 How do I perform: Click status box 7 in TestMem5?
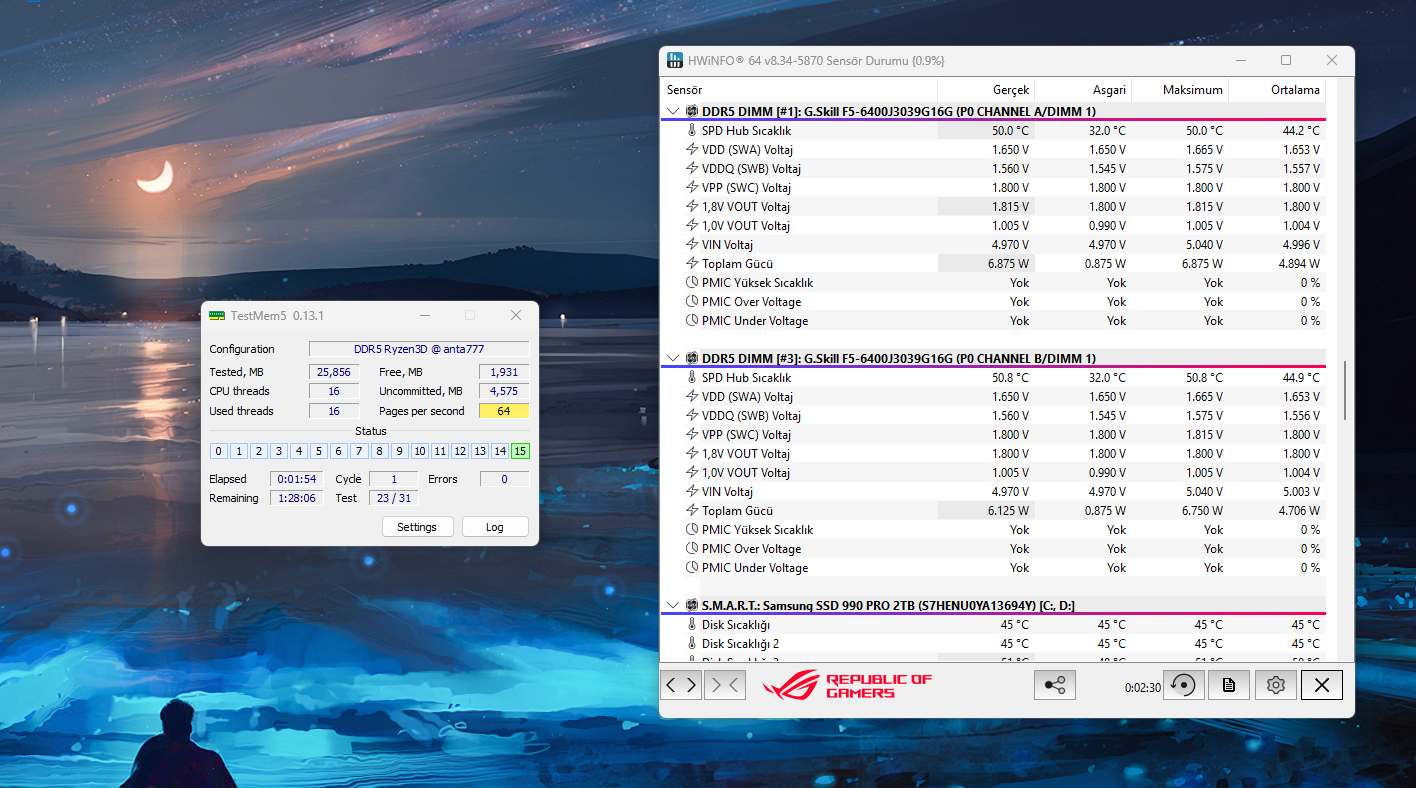[x=359, y=451]
